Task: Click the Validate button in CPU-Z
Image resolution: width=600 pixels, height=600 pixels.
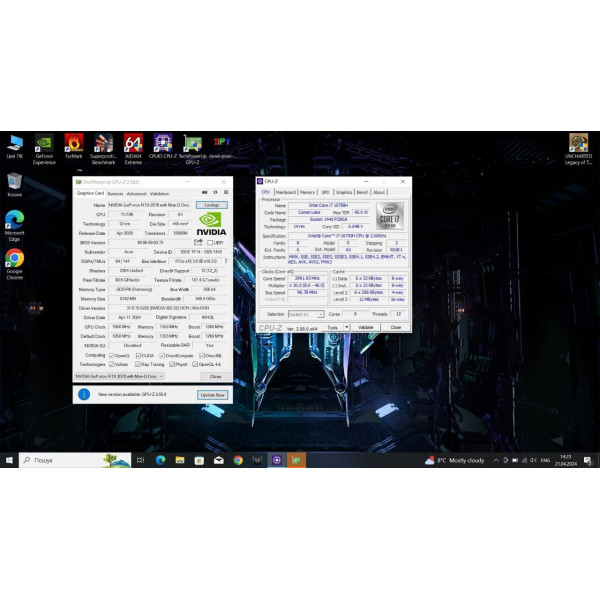Action: (365, 327)
